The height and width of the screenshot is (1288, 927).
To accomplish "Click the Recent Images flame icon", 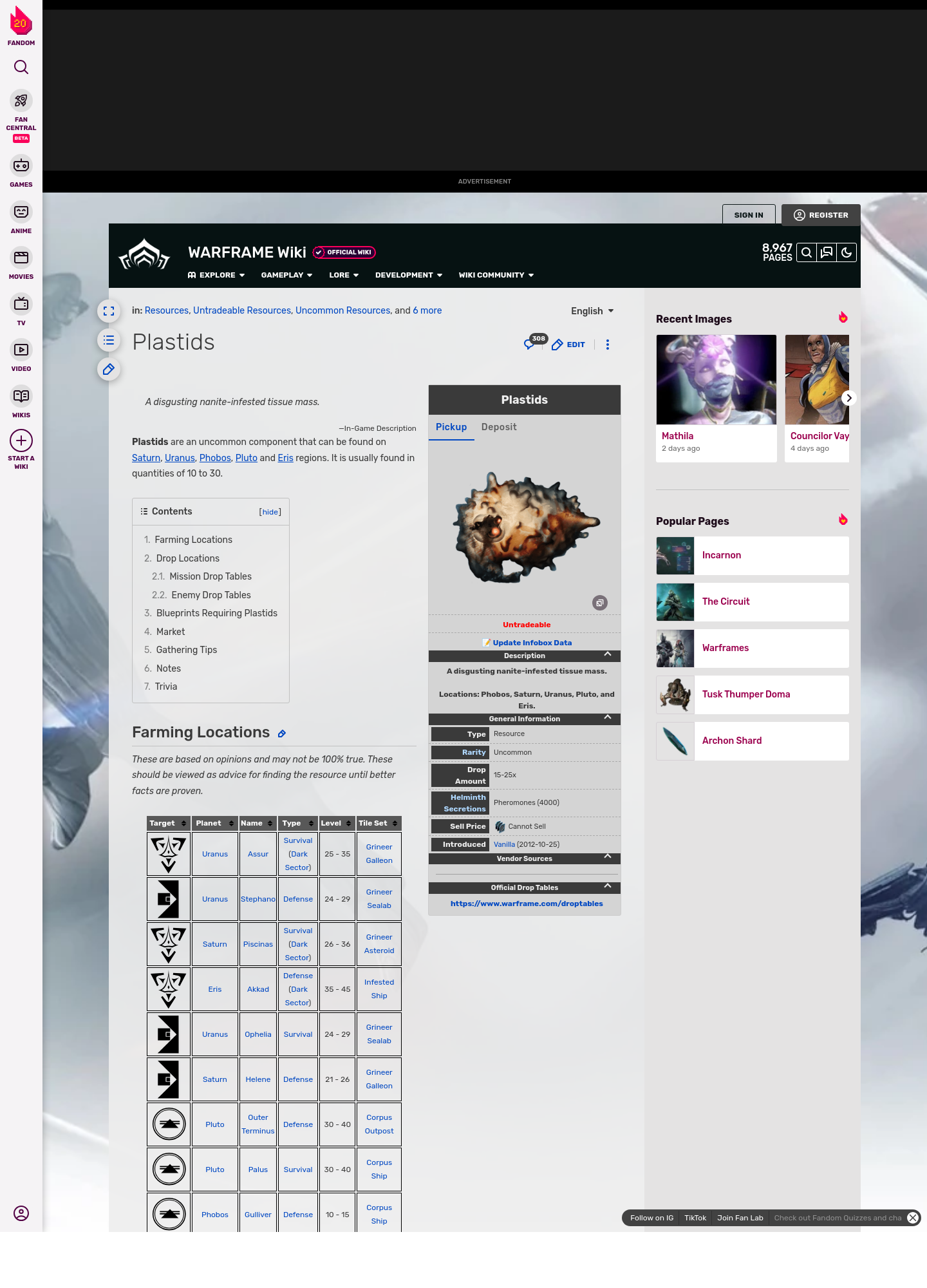I will point(843,317).
